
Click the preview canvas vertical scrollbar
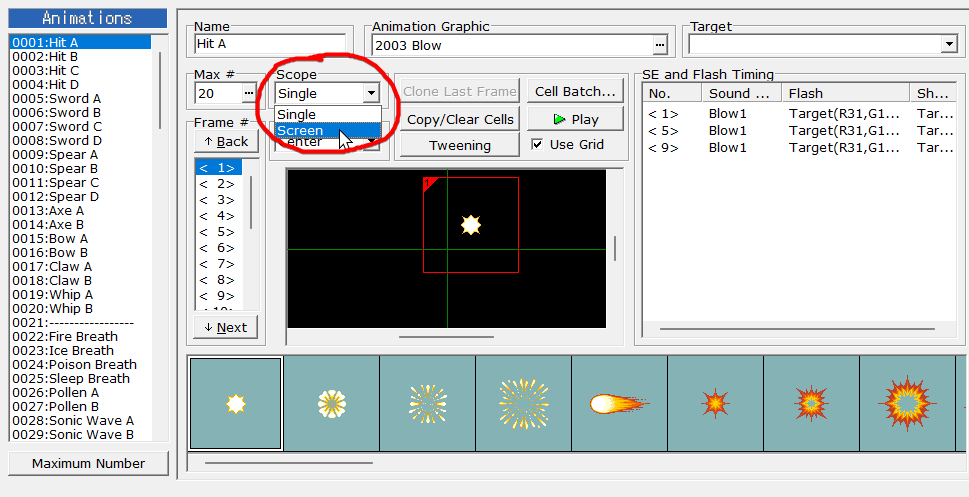click(x=614, y=248)
